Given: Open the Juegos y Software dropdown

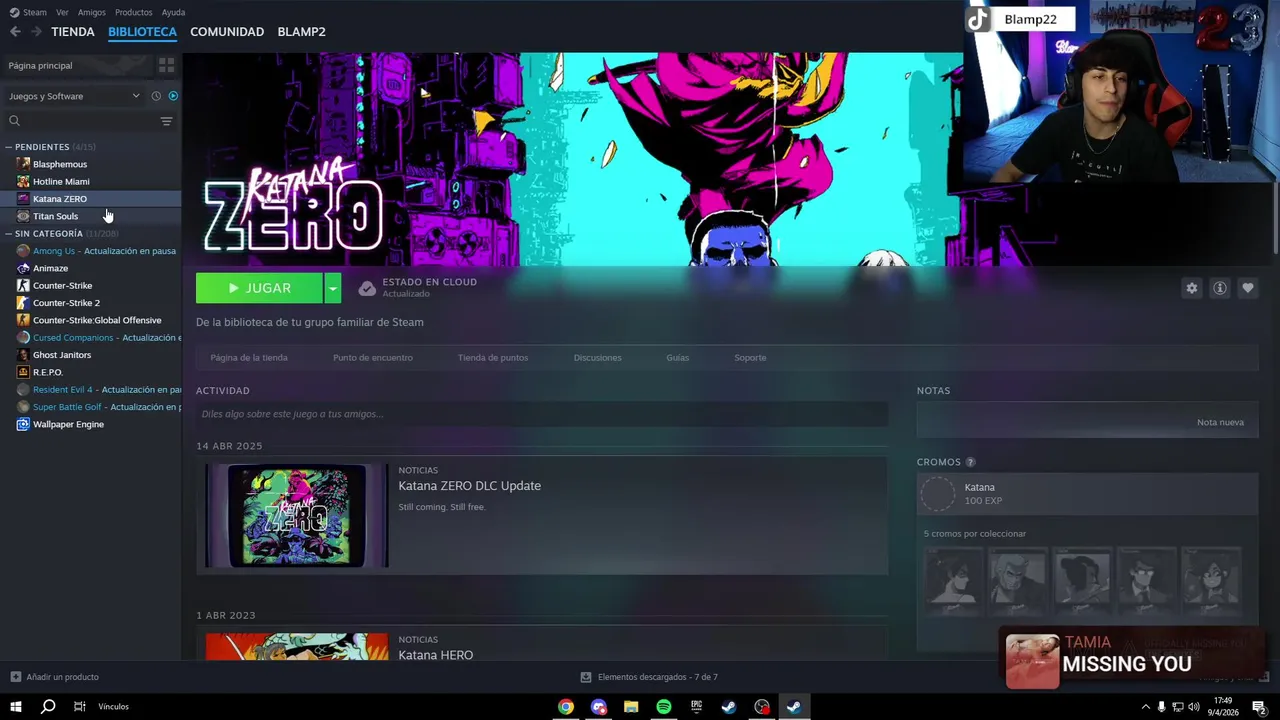Looking at the screenshot, I should 74,96.
